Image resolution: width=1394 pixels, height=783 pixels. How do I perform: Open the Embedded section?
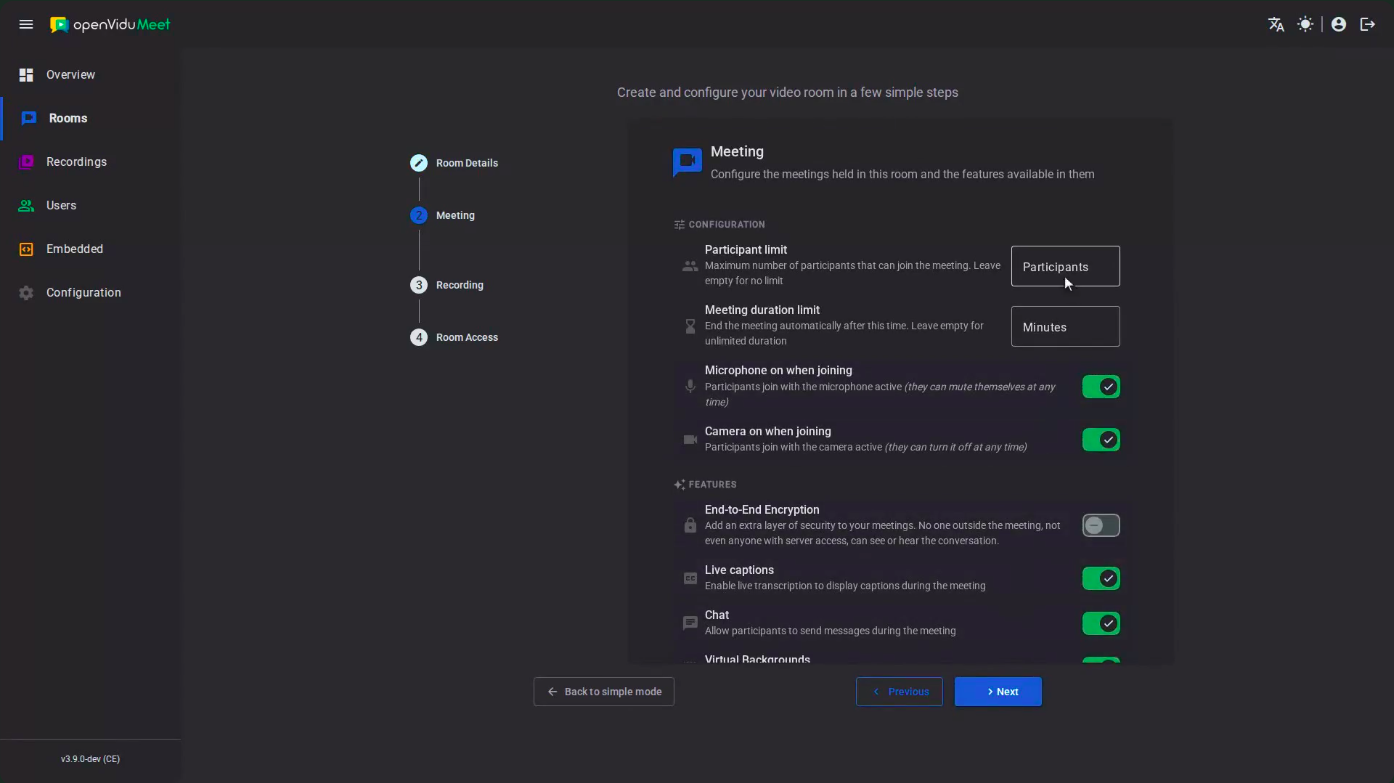[91, 249]
